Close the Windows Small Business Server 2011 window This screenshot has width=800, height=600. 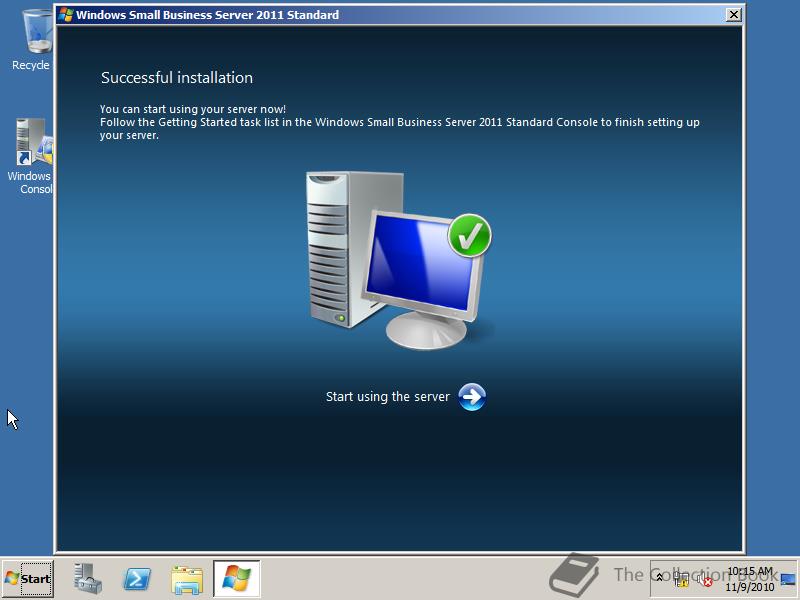click(x=733, y=15)
